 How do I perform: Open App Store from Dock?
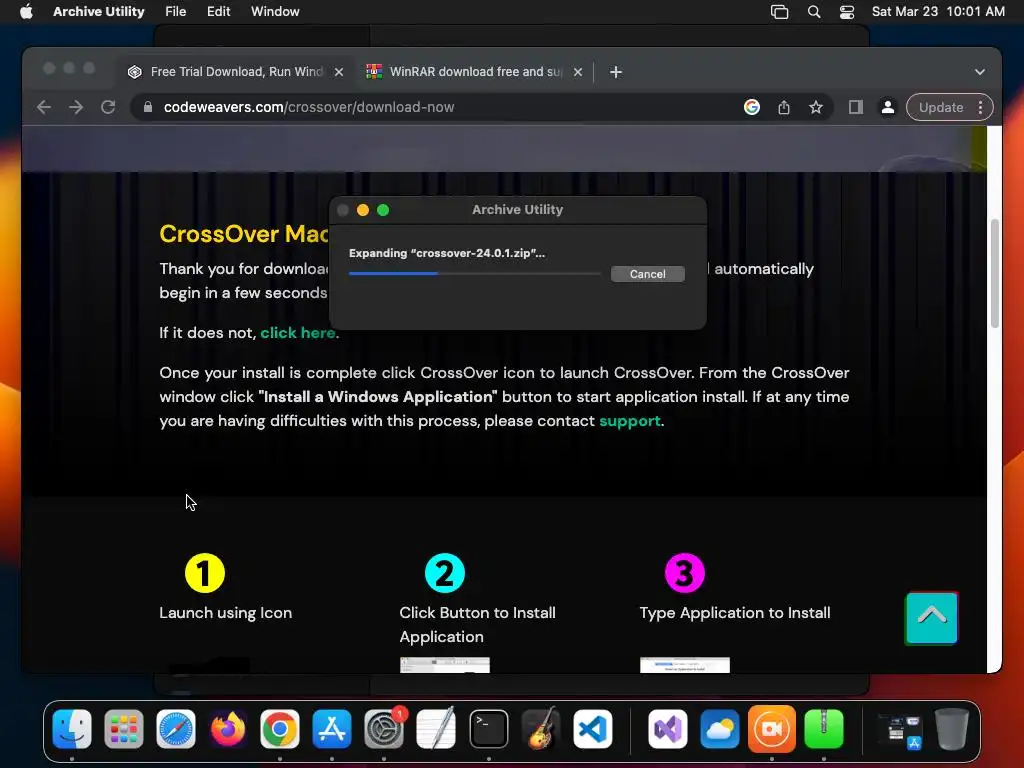point(332,729)
